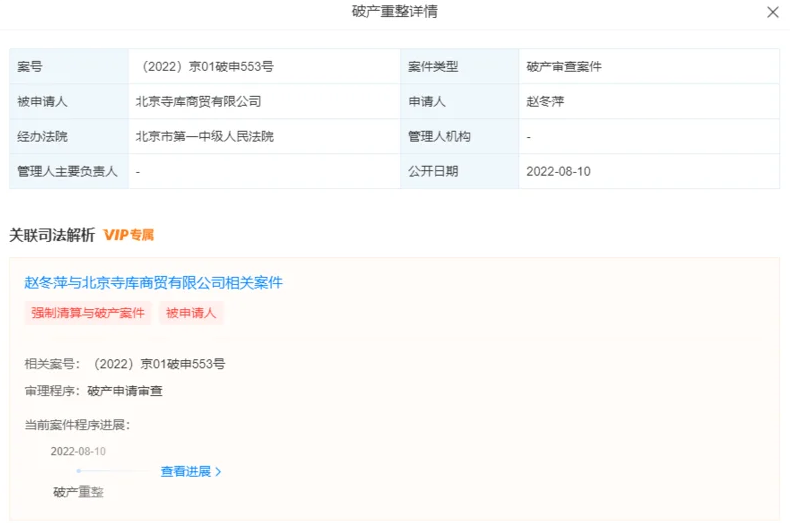Click the 管理人机构 label cell

click(x=439, y=136)
